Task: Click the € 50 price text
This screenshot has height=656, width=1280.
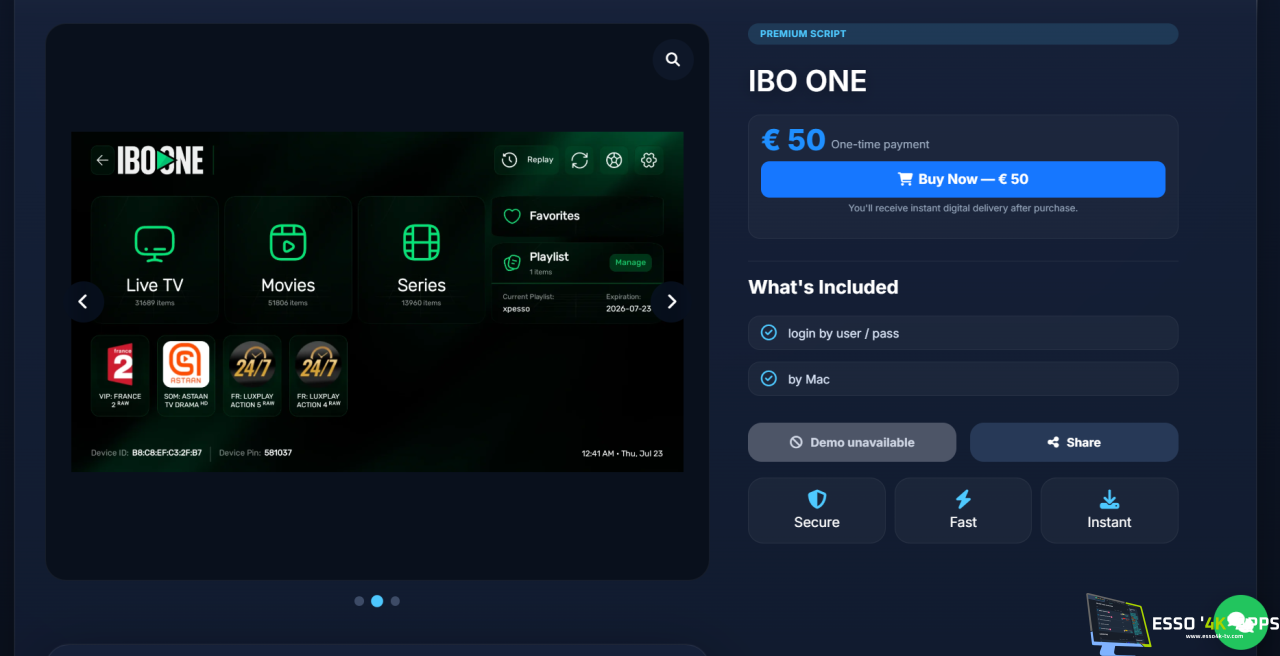Action: click(794, 140)
